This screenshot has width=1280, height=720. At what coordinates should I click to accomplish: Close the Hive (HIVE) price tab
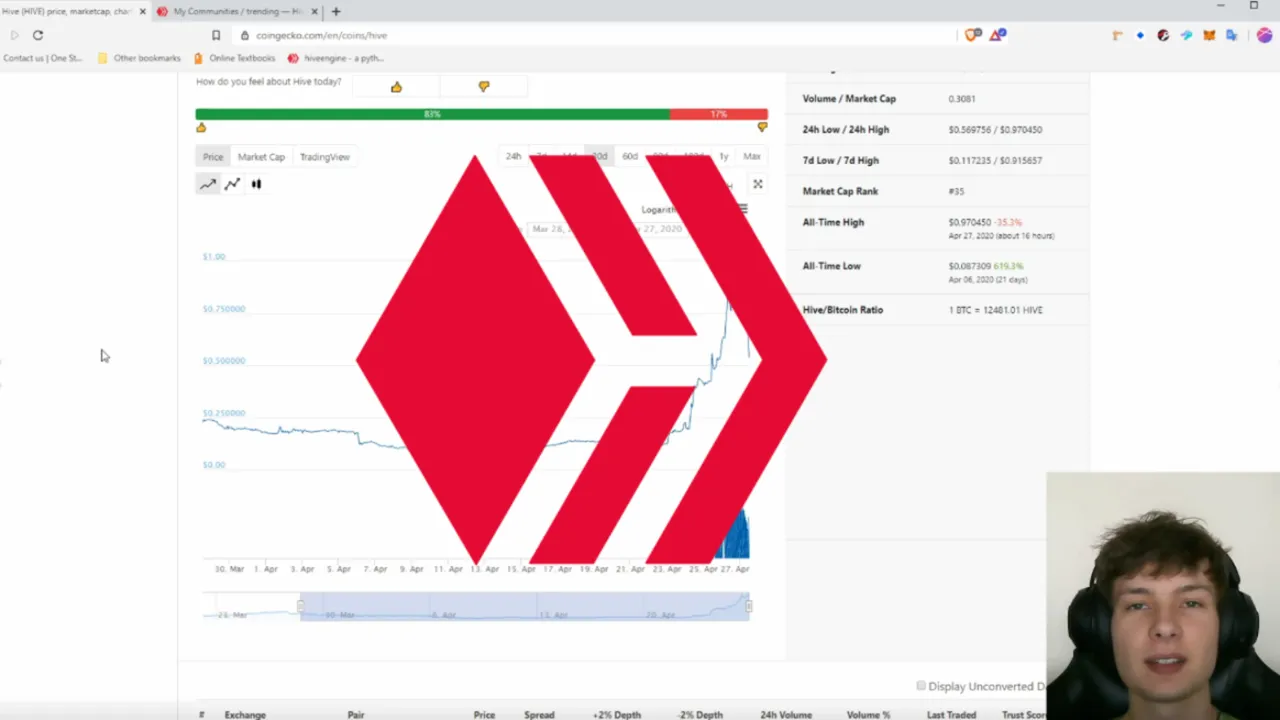[x=142, y=11]
